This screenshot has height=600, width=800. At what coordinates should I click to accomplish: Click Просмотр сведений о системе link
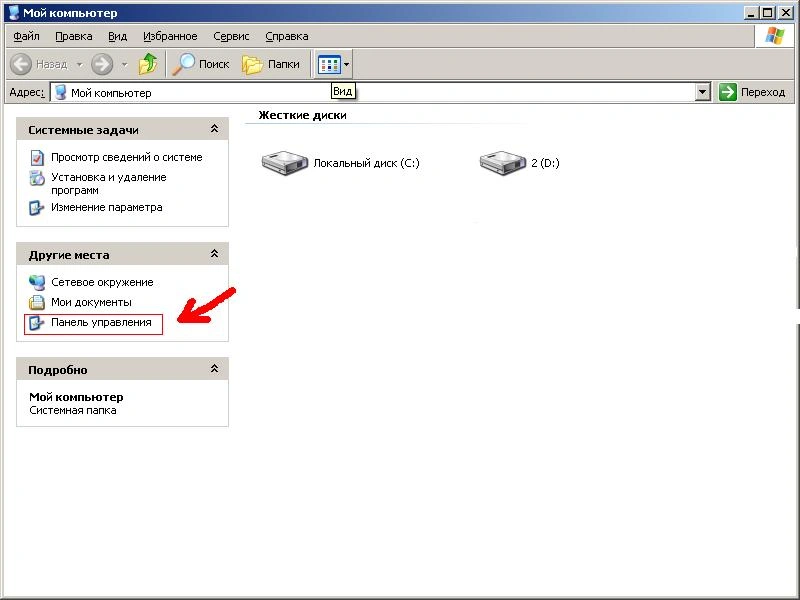coord(126,157)
